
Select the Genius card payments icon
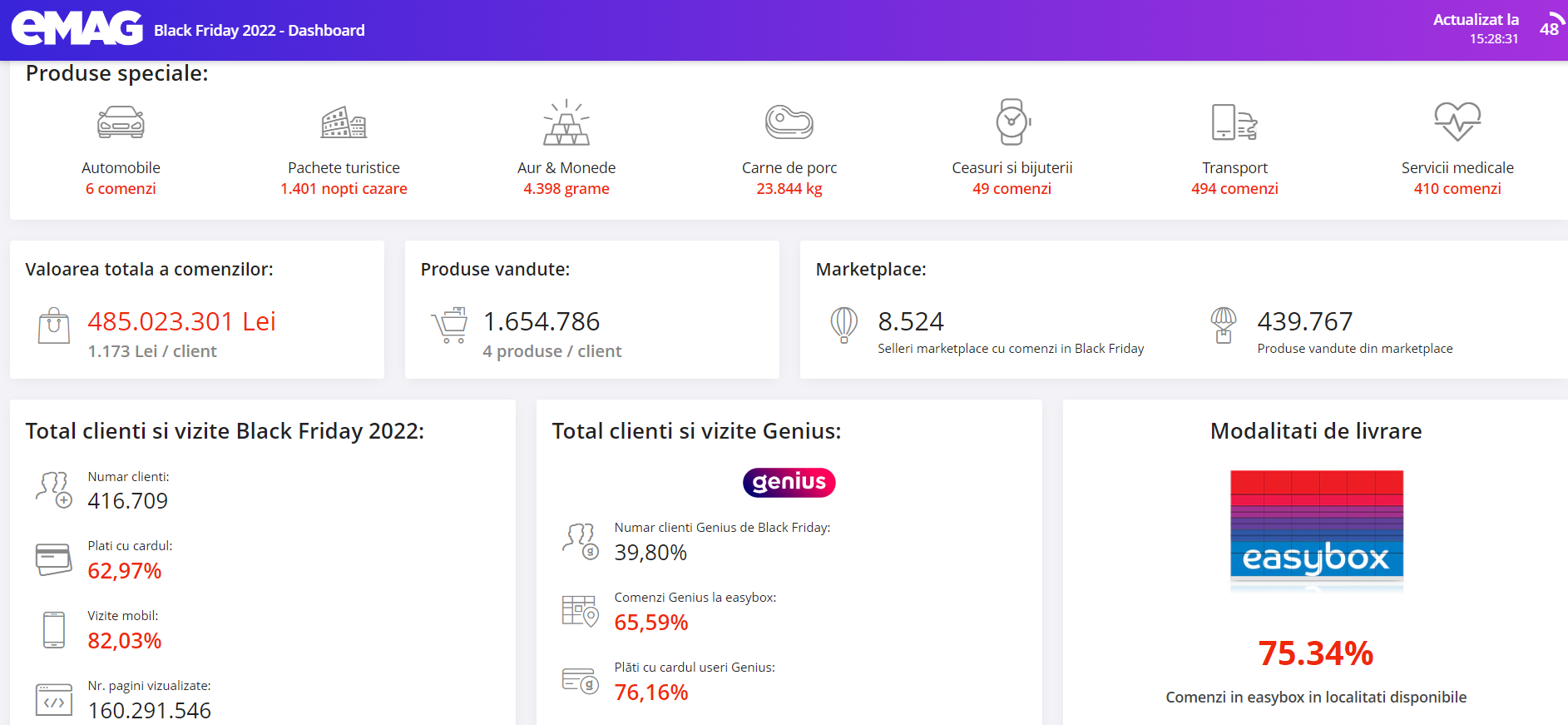click(581, 681)
